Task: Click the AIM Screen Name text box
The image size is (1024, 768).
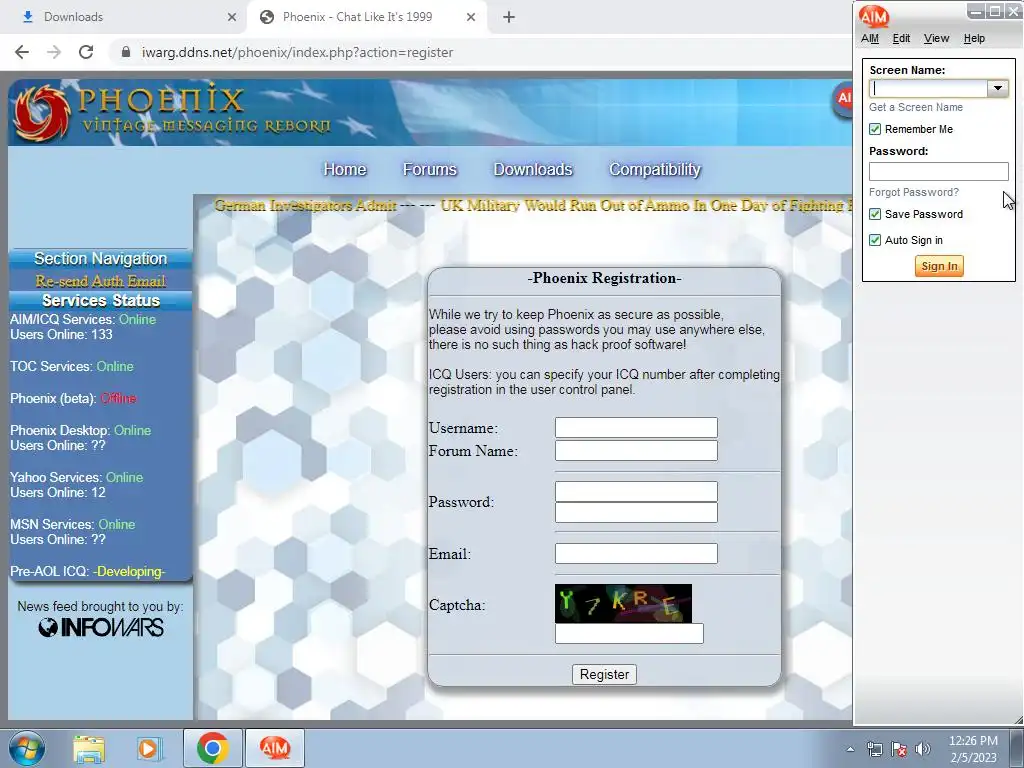Action: pyautogui.click(x=929, y=88)
